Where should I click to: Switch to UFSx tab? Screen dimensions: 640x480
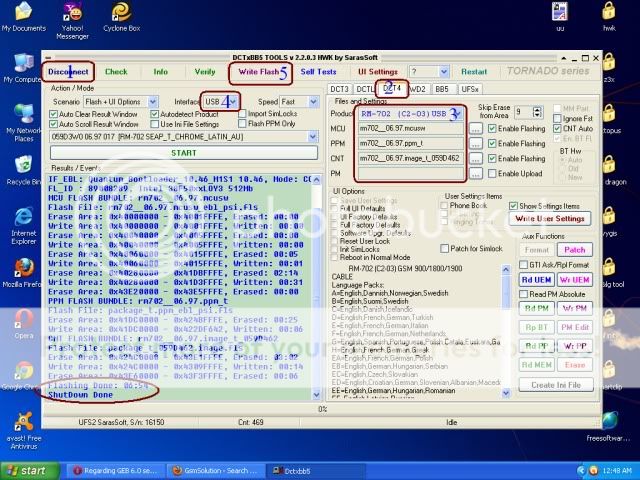(x=470, y=89)
